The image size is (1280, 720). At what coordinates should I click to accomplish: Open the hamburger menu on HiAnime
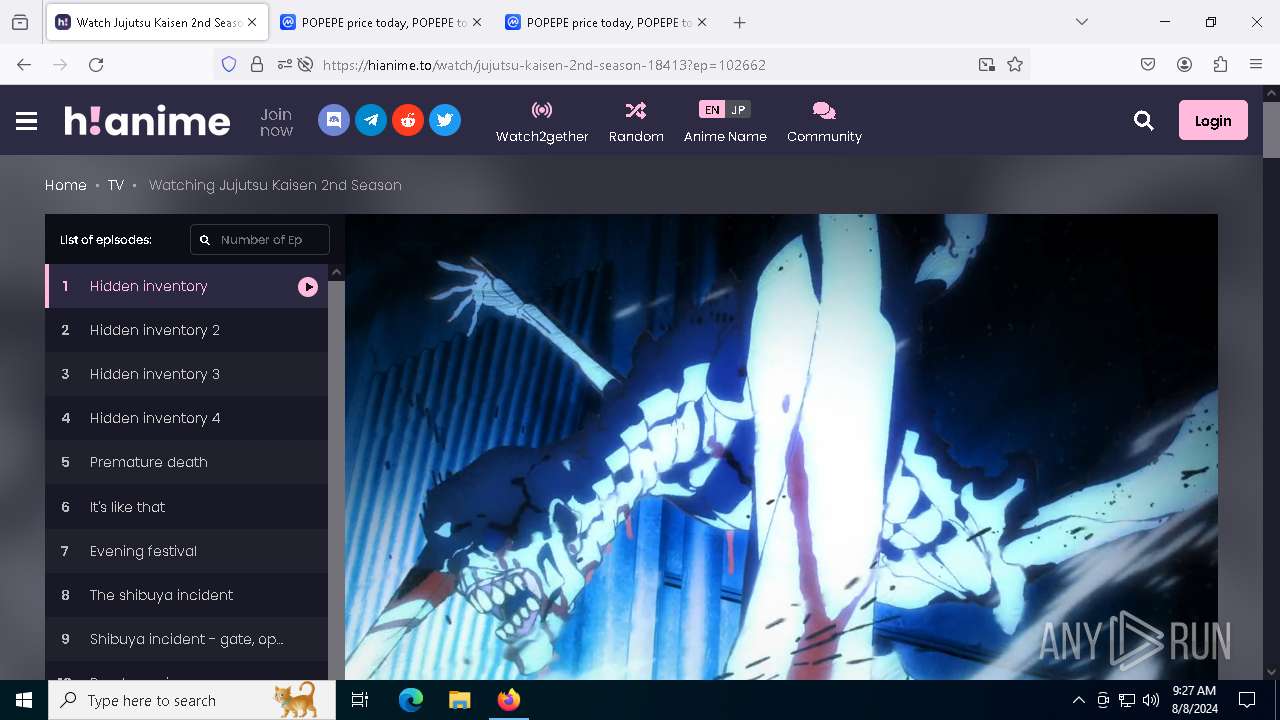point(27,121)
